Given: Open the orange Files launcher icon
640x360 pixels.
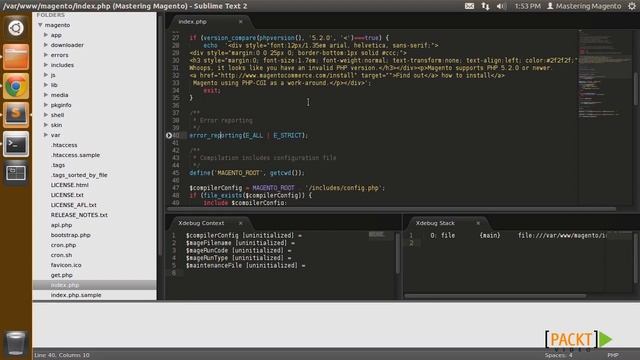Looking at the screenshot, I should 16,57.
